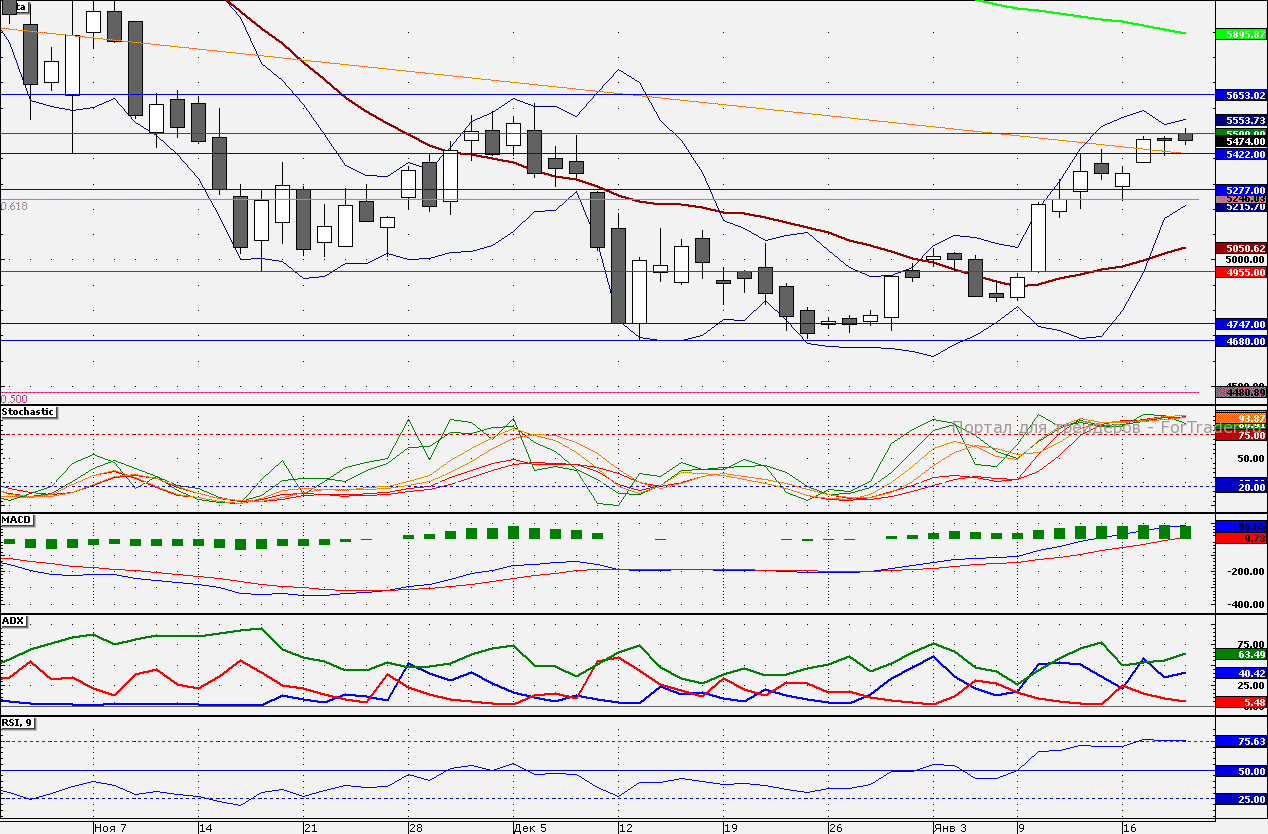
Task: Click the 5422.00 price level label
Action: pyautogui.click(x=1240, y=155)
